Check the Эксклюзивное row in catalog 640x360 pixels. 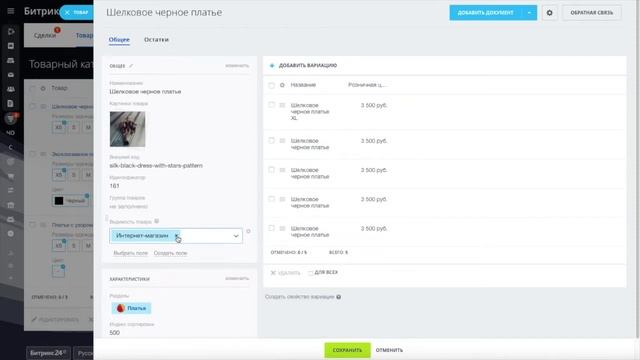tap(33, 154)
